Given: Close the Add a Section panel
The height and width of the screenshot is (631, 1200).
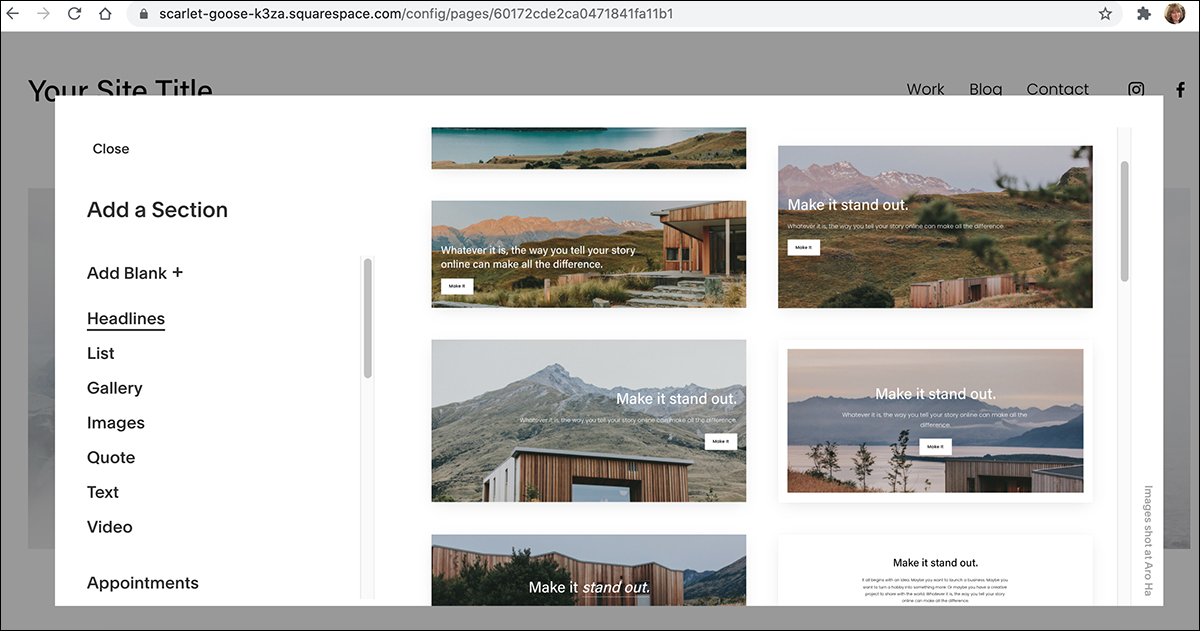Looking at the screenshot, I should [x=111, y=149].
